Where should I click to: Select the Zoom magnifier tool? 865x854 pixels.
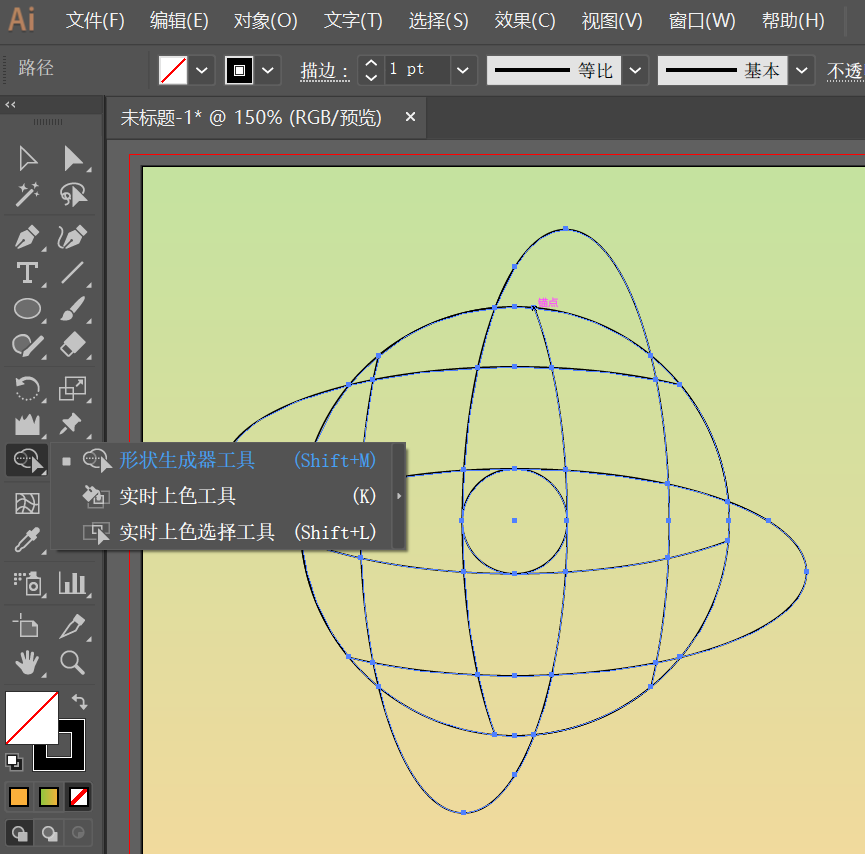72,663
